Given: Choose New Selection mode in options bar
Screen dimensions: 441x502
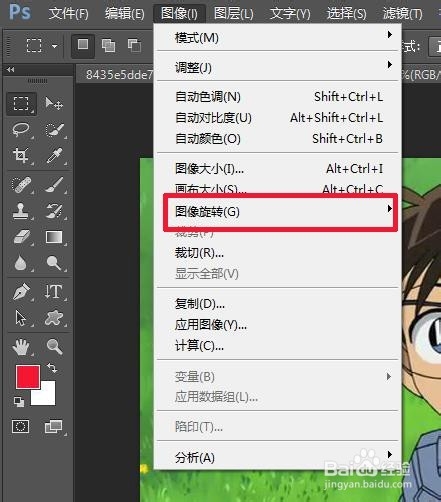Looking at the screenshot, I should [83, 45].
